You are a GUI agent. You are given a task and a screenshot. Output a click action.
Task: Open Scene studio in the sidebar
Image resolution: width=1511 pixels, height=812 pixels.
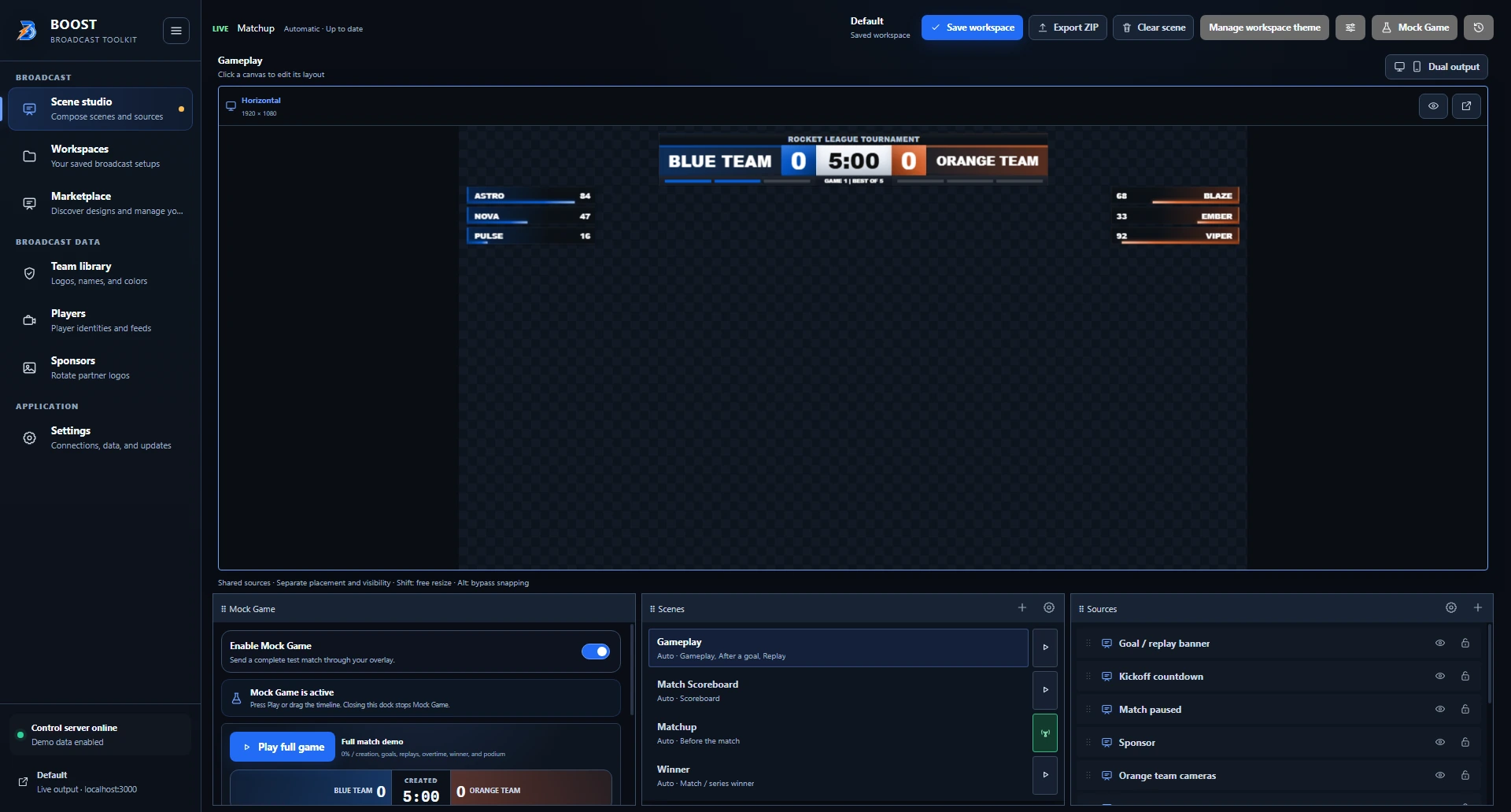point(100,109)
